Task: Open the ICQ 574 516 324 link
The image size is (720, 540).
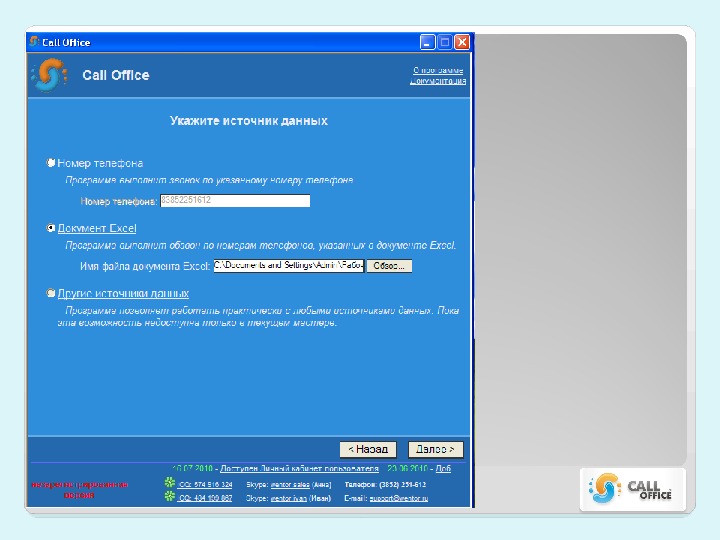Action: click(205, 484)
